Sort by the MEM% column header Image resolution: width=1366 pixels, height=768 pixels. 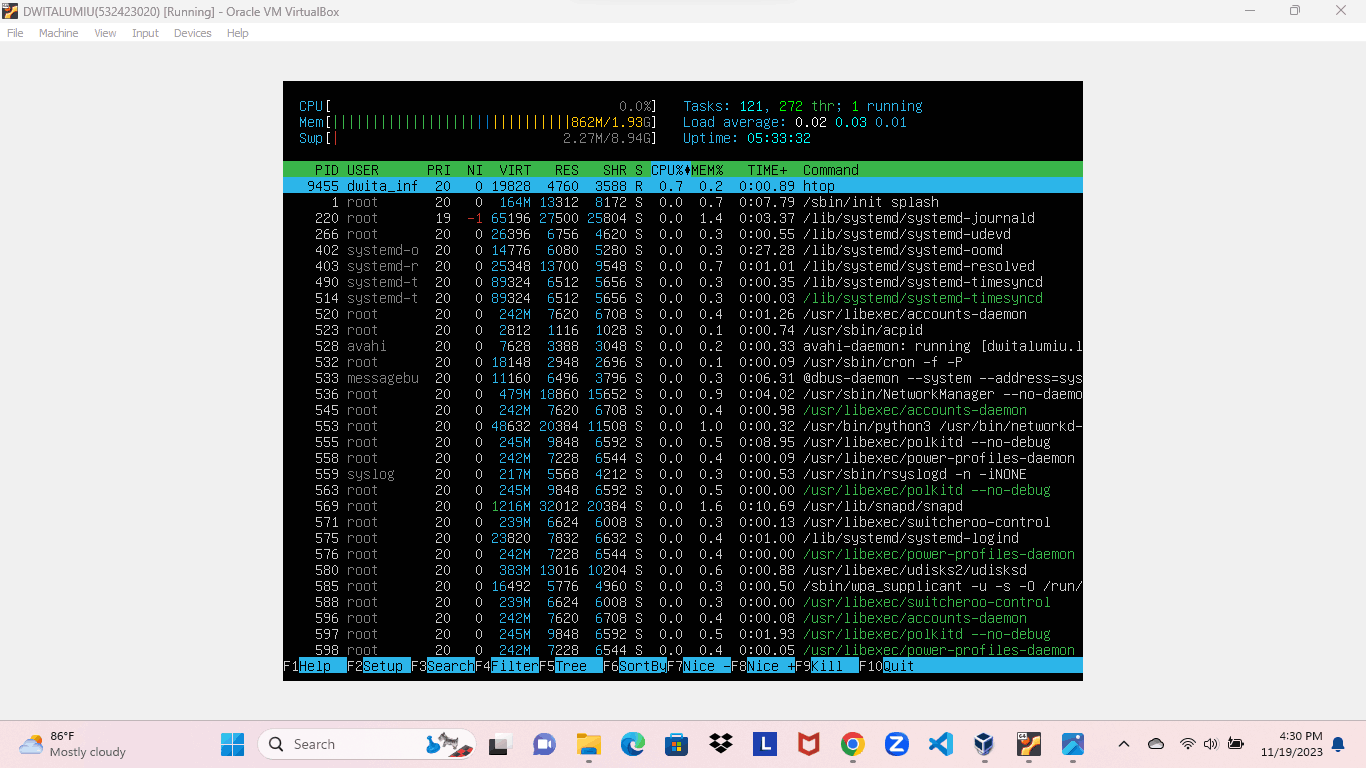pos(707,170)
